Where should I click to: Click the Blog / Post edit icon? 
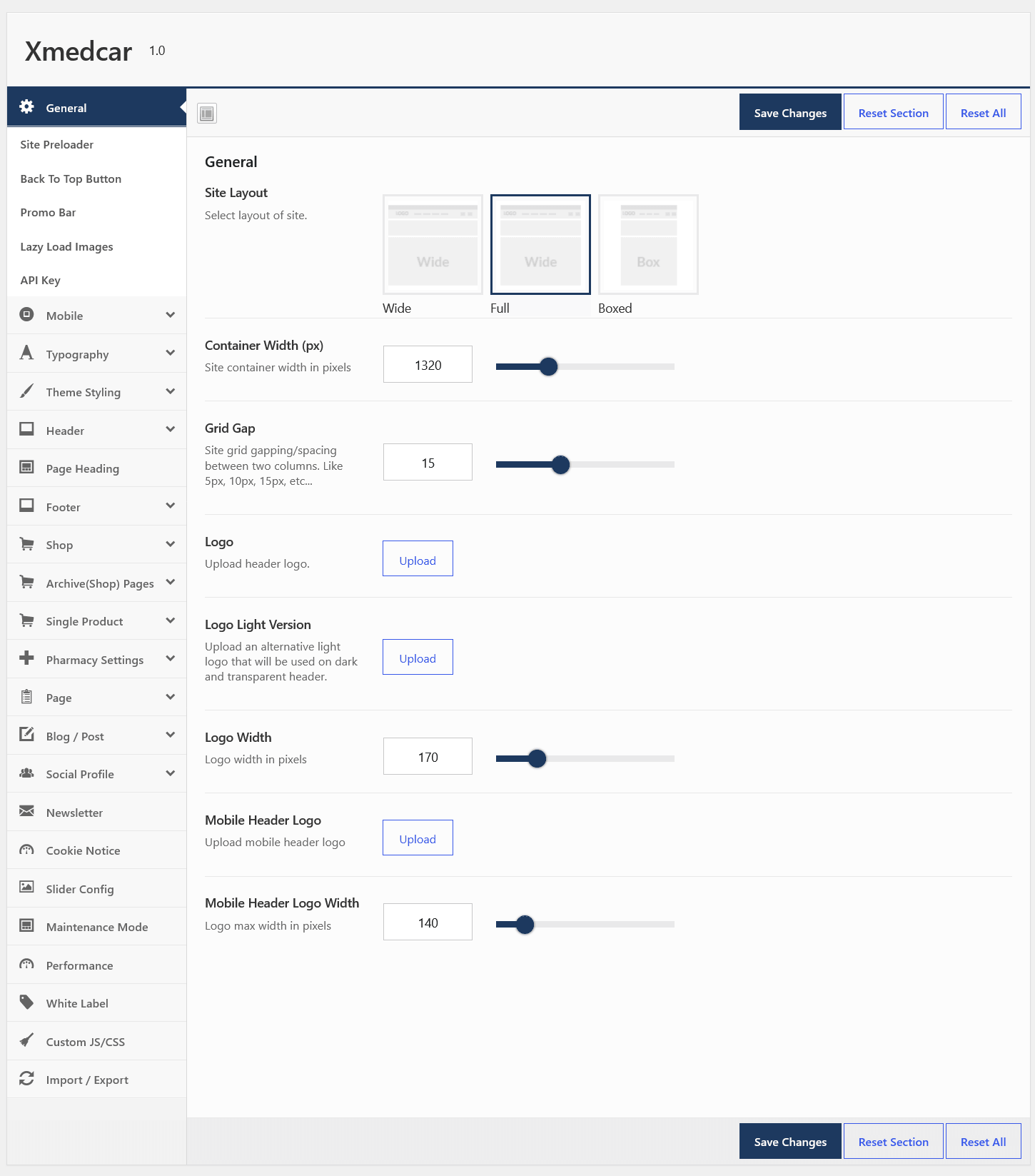tap(26, 735)
